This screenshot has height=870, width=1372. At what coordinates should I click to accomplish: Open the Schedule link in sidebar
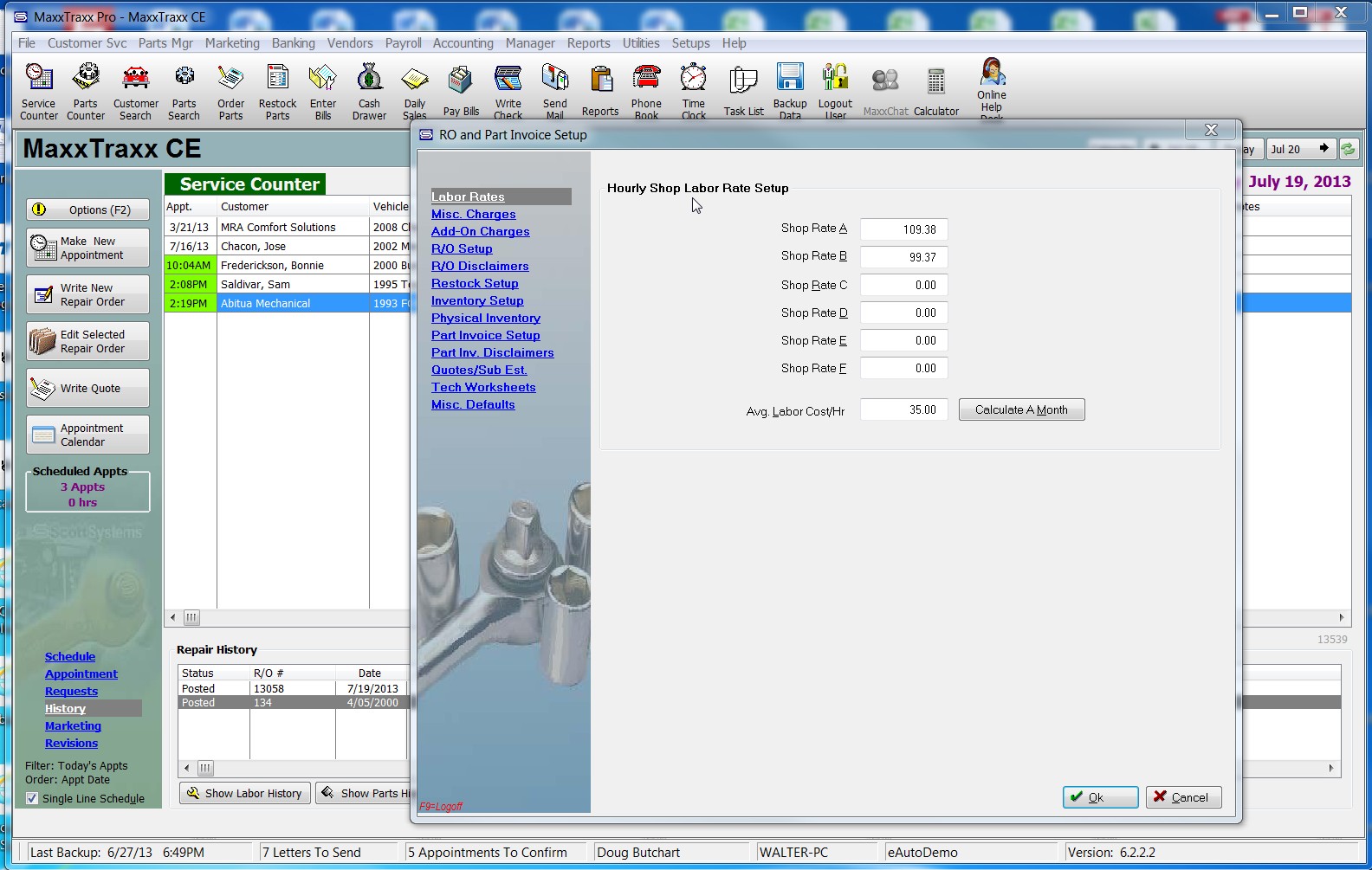[70, 656]
